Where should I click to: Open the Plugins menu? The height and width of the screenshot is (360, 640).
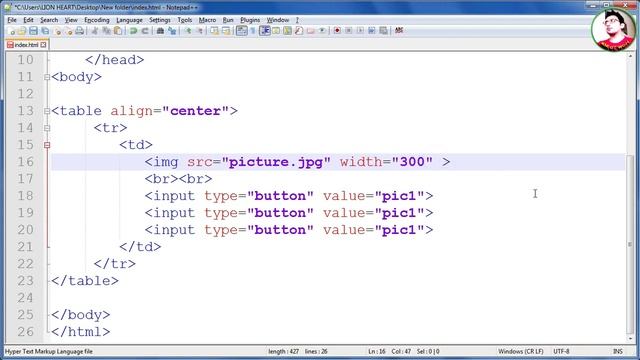tap(250, 20)
